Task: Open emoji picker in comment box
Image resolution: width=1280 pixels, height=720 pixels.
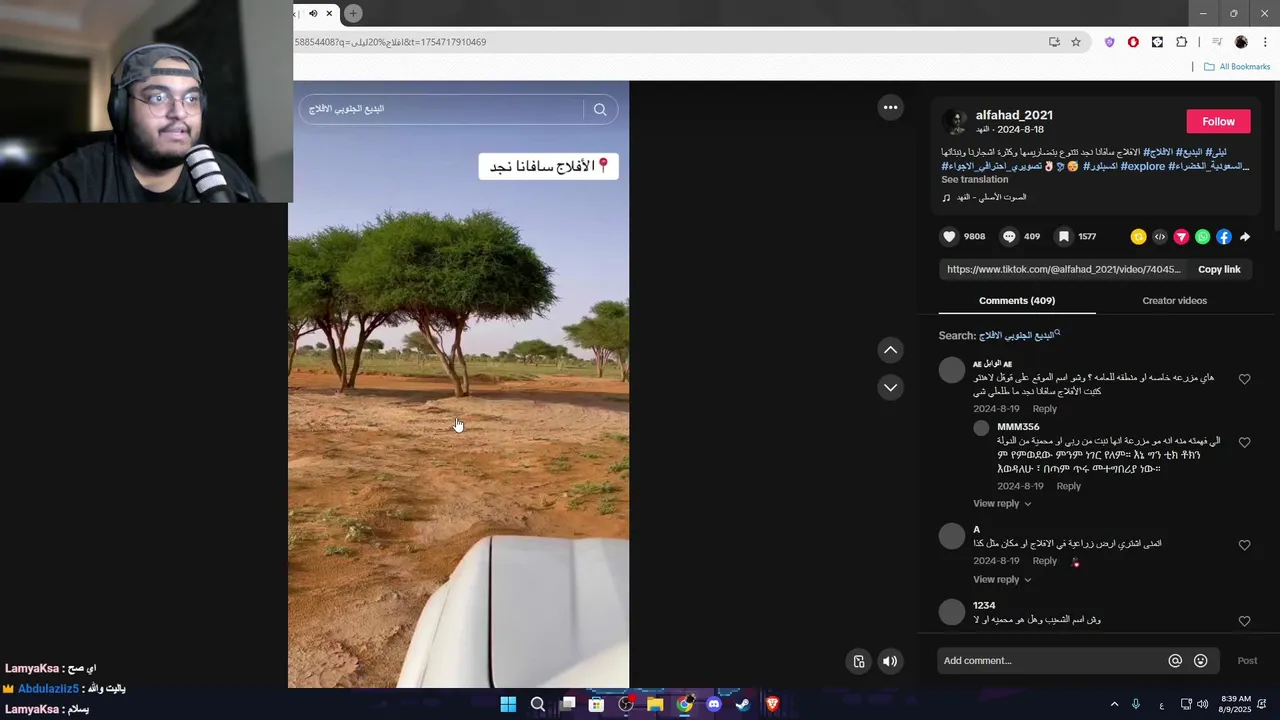Action: [1201, 661]
